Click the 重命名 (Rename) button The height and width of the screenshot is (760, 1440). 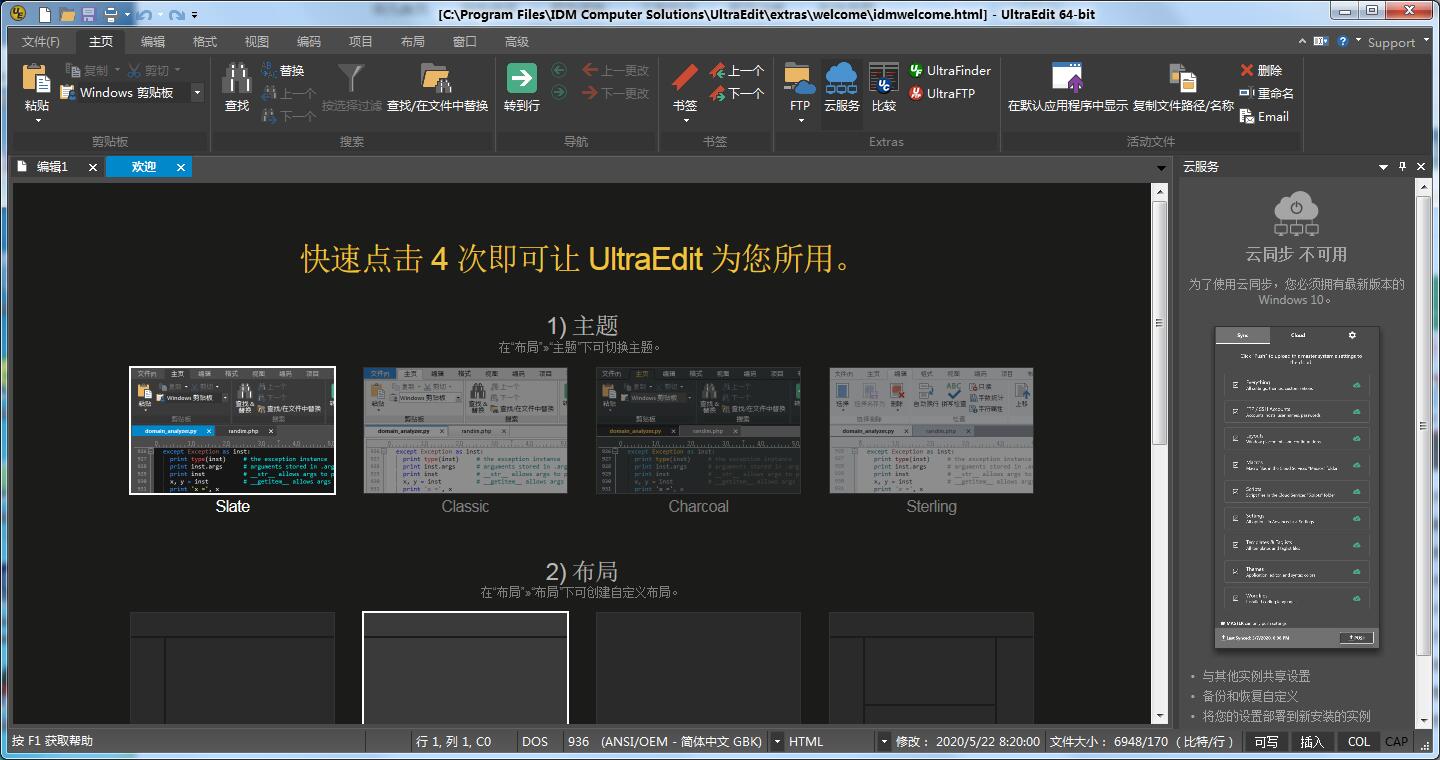tap(1266, 93)
